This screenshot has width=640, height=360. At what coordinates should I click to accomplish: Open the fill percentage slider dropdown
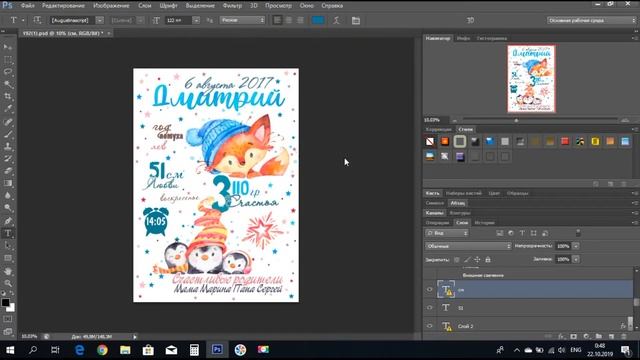(576, 259)
